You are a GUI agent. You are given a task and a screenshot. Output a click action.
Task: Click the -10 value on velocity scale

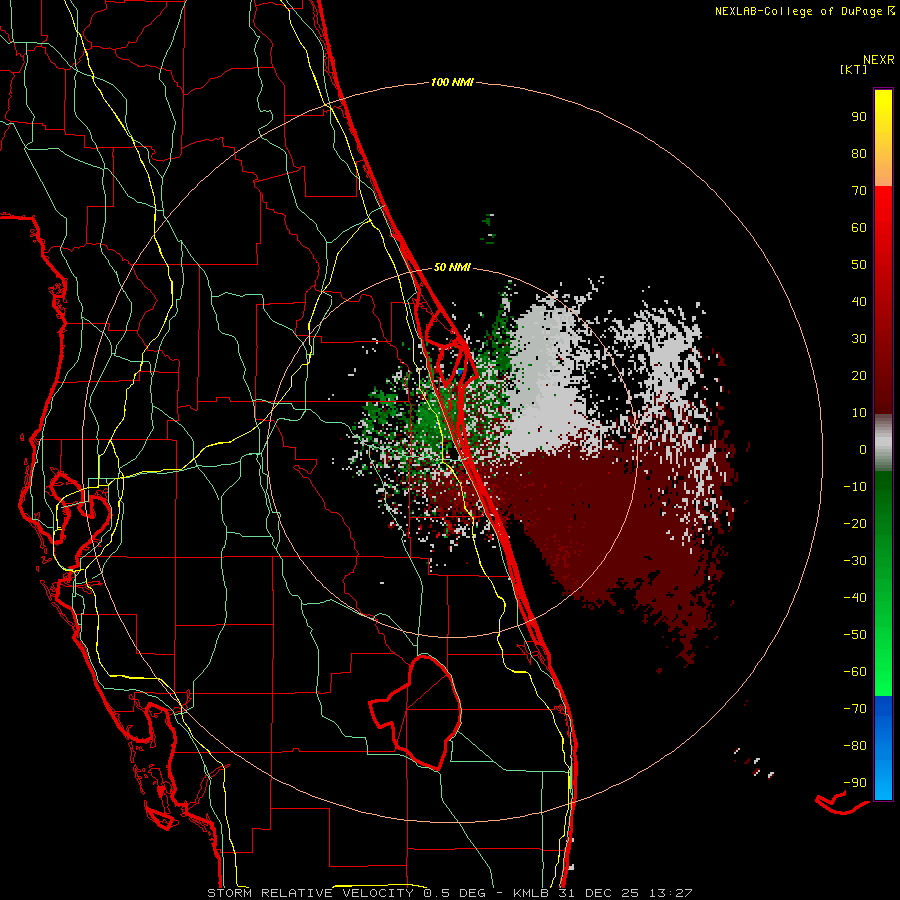[x=855, y=487]
